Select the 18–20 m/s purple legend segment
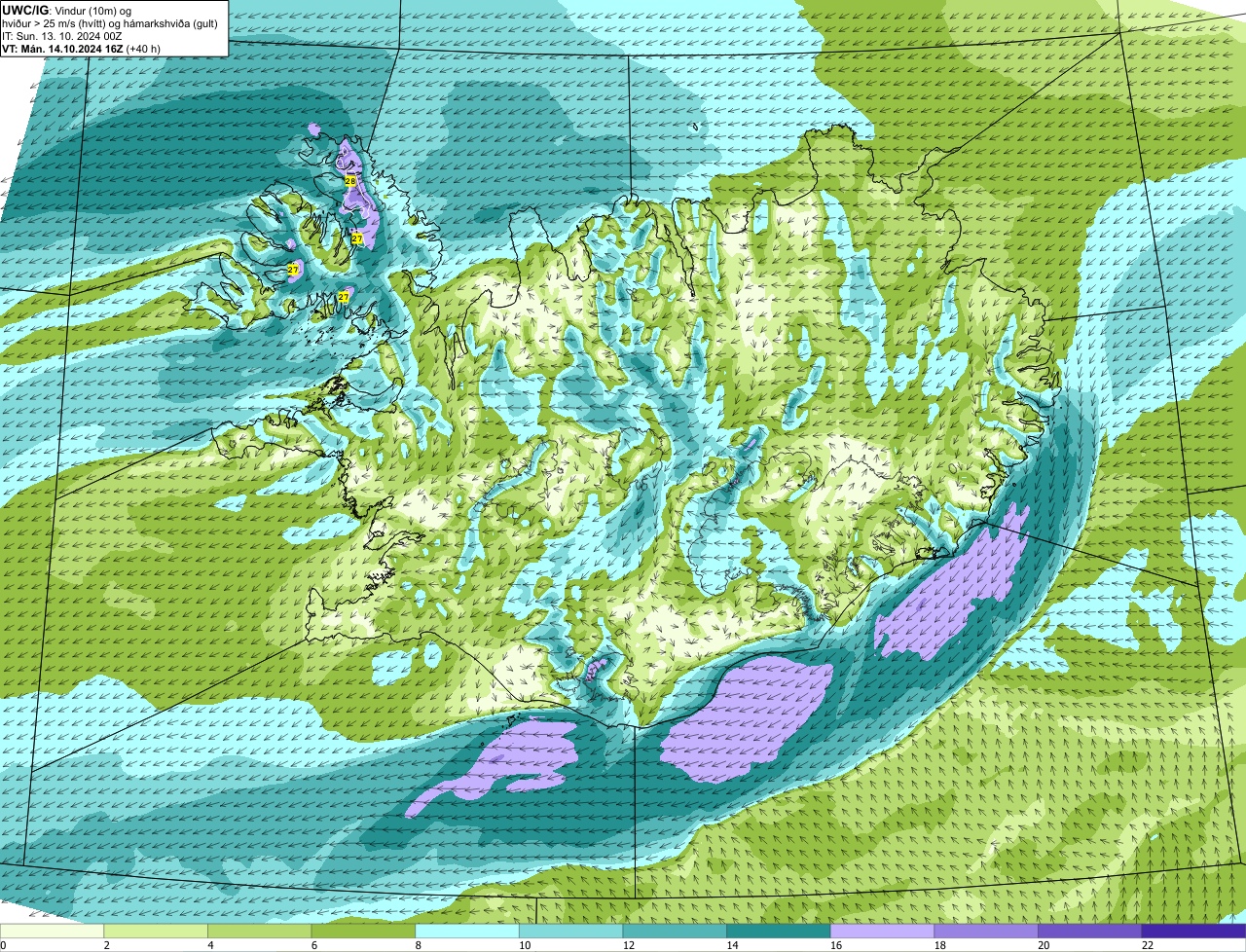This screenshot has height=952, width=1246. pyautogui.click(x=986, y=931)
